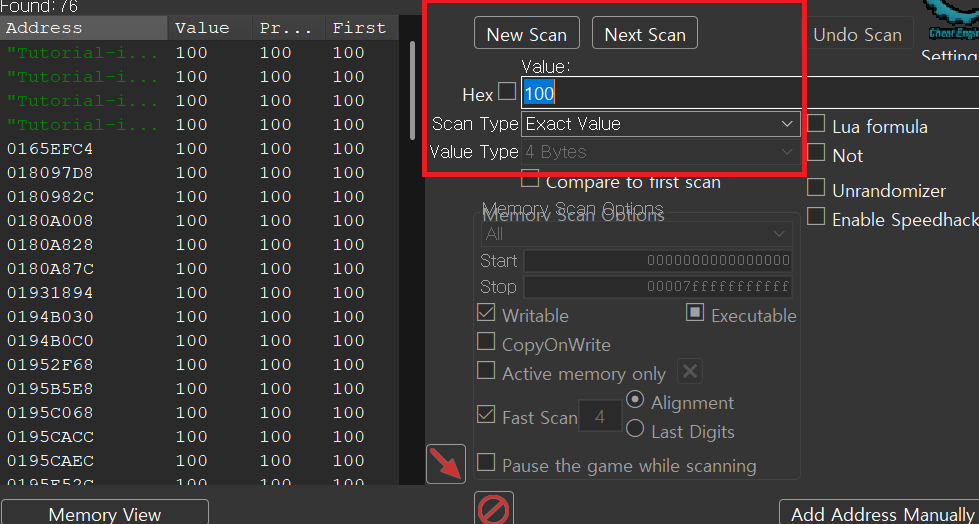Click the First column header
Image resolution: width=979 pixels, height=524 pixels.
pyautogui.click(x=360, y=28)
